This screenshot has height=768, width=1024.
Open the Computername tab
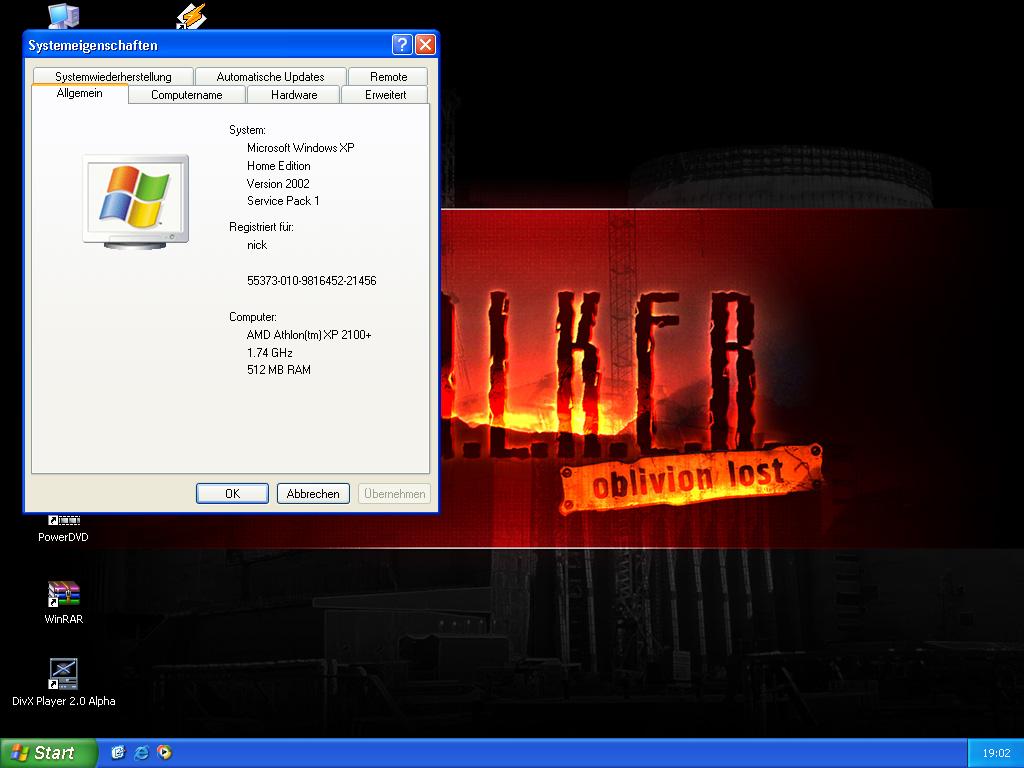[x=187, y=95]
